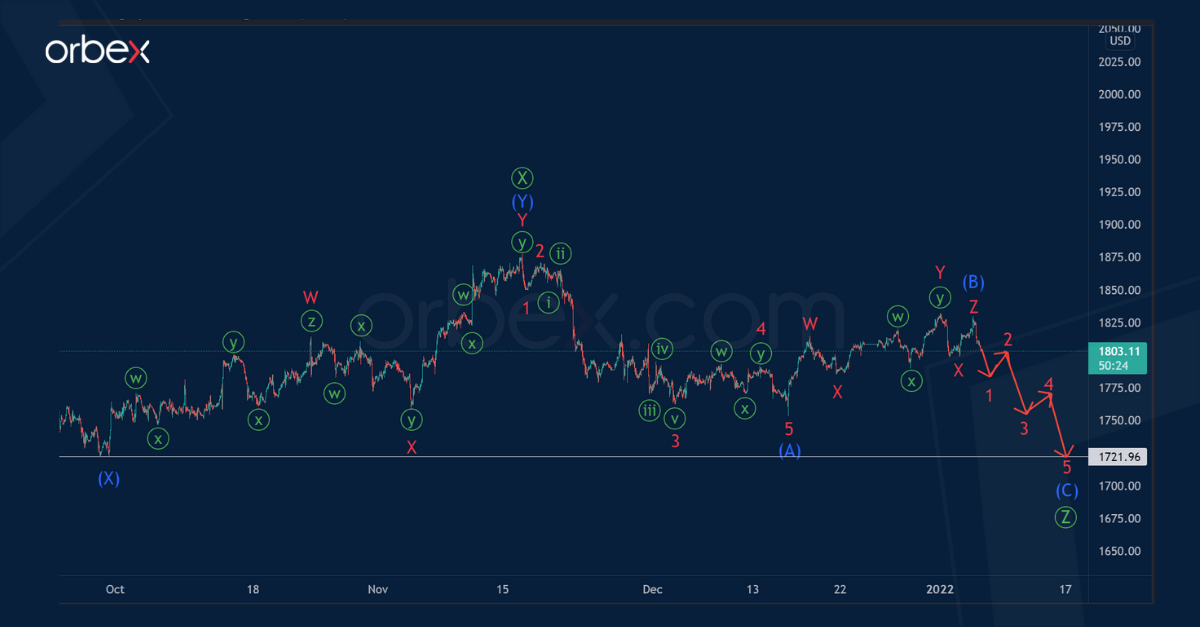Click the 1650.00 price axis label
Screen dimensions: 1200x627
(1120, 551)
